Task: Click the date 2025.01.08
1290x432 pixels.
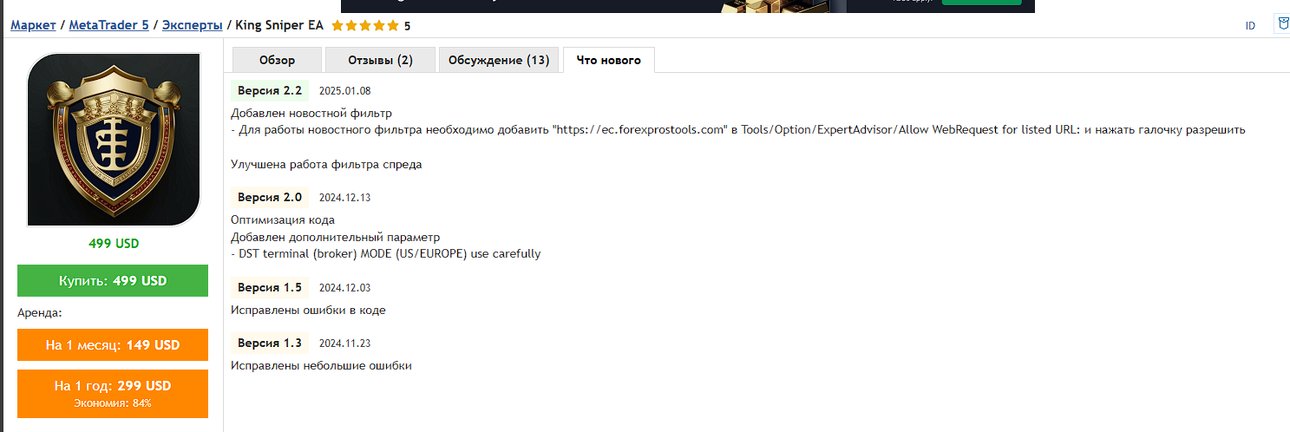Action: pos(345,91)
